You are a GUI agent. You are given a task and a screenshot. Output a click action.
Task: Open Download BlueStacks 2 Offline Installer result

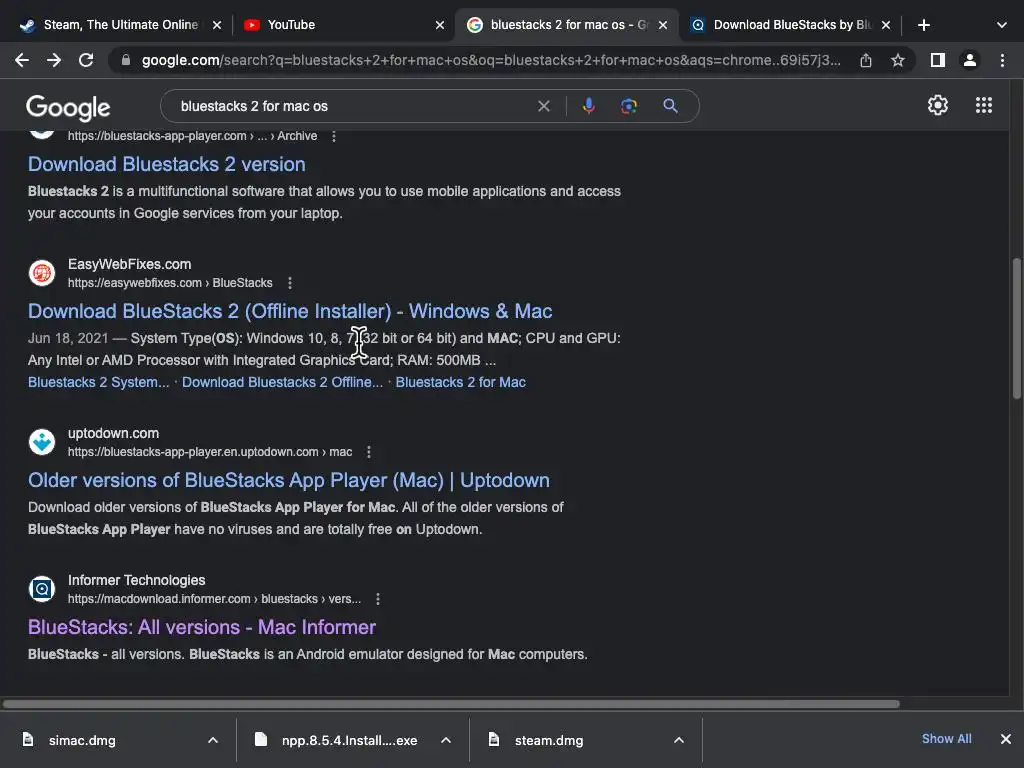click(x=290, y=311)
